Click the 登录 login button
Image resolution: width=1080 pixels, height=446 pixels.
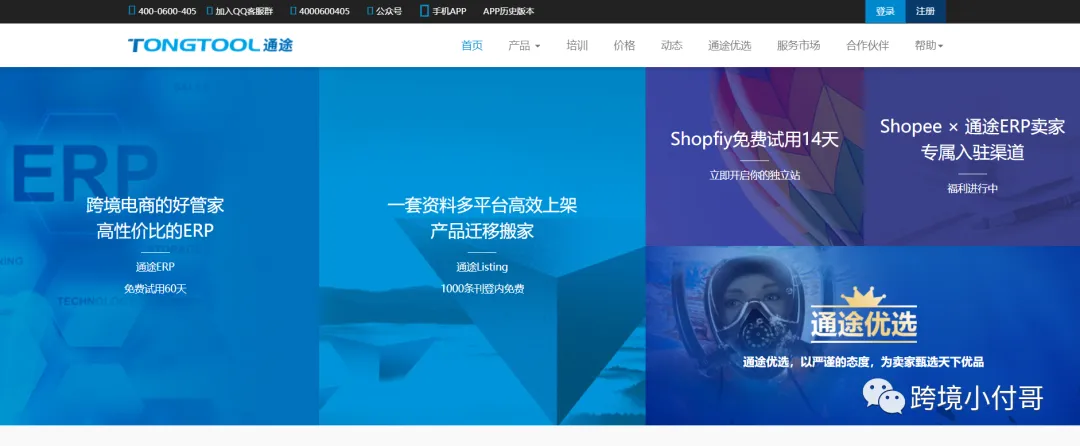[x=885, y=11]
